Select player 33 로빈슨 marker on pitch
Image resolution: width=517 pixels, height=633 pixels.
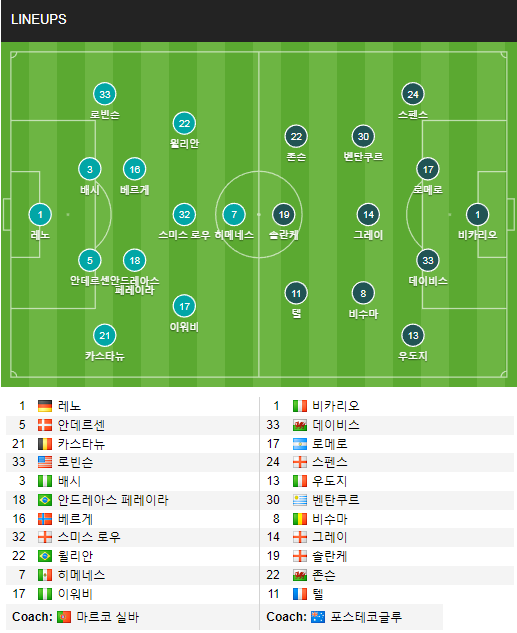(105, 94)
